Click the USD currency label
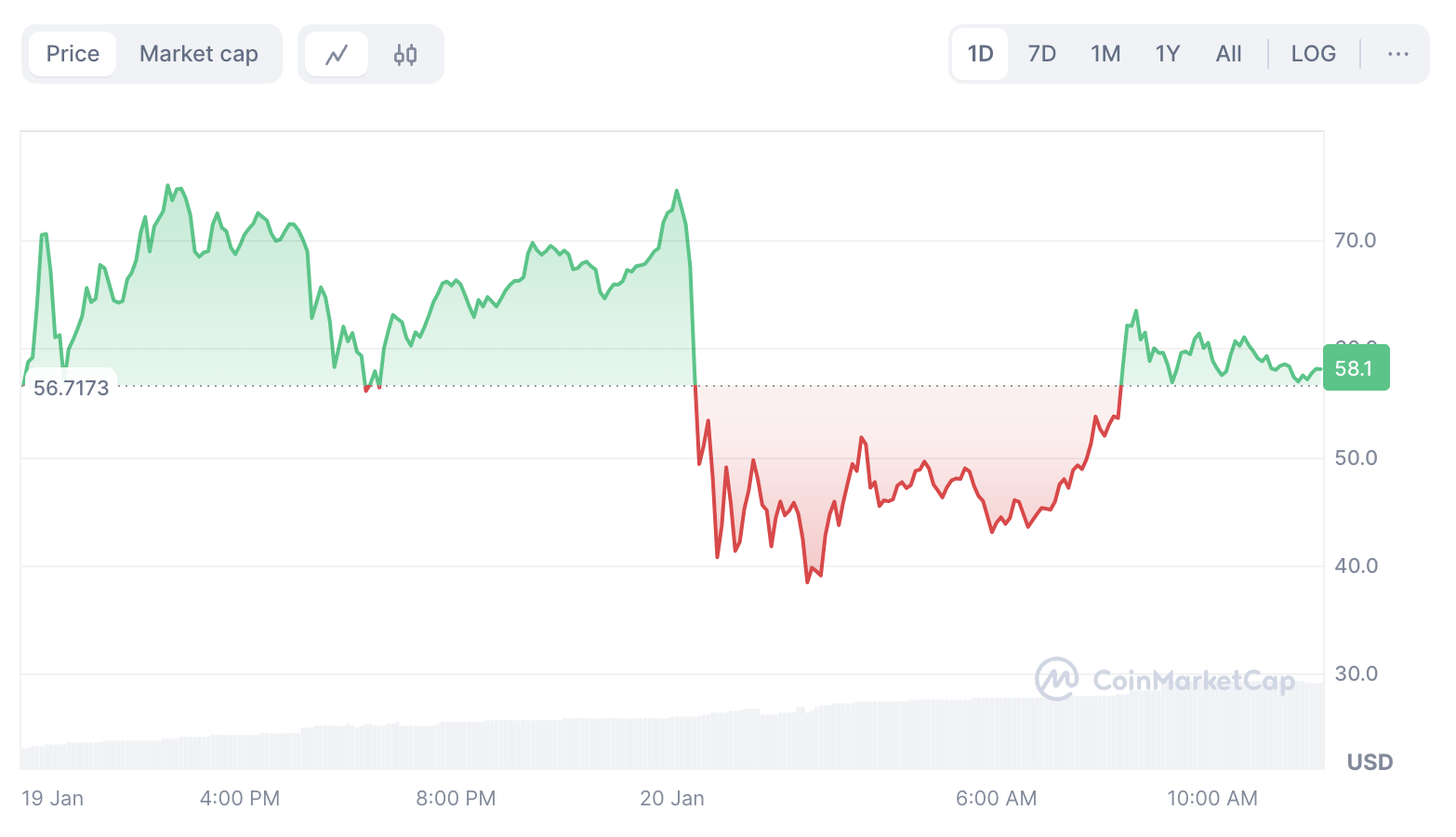1456x837 pixels. pos(1370,763)
